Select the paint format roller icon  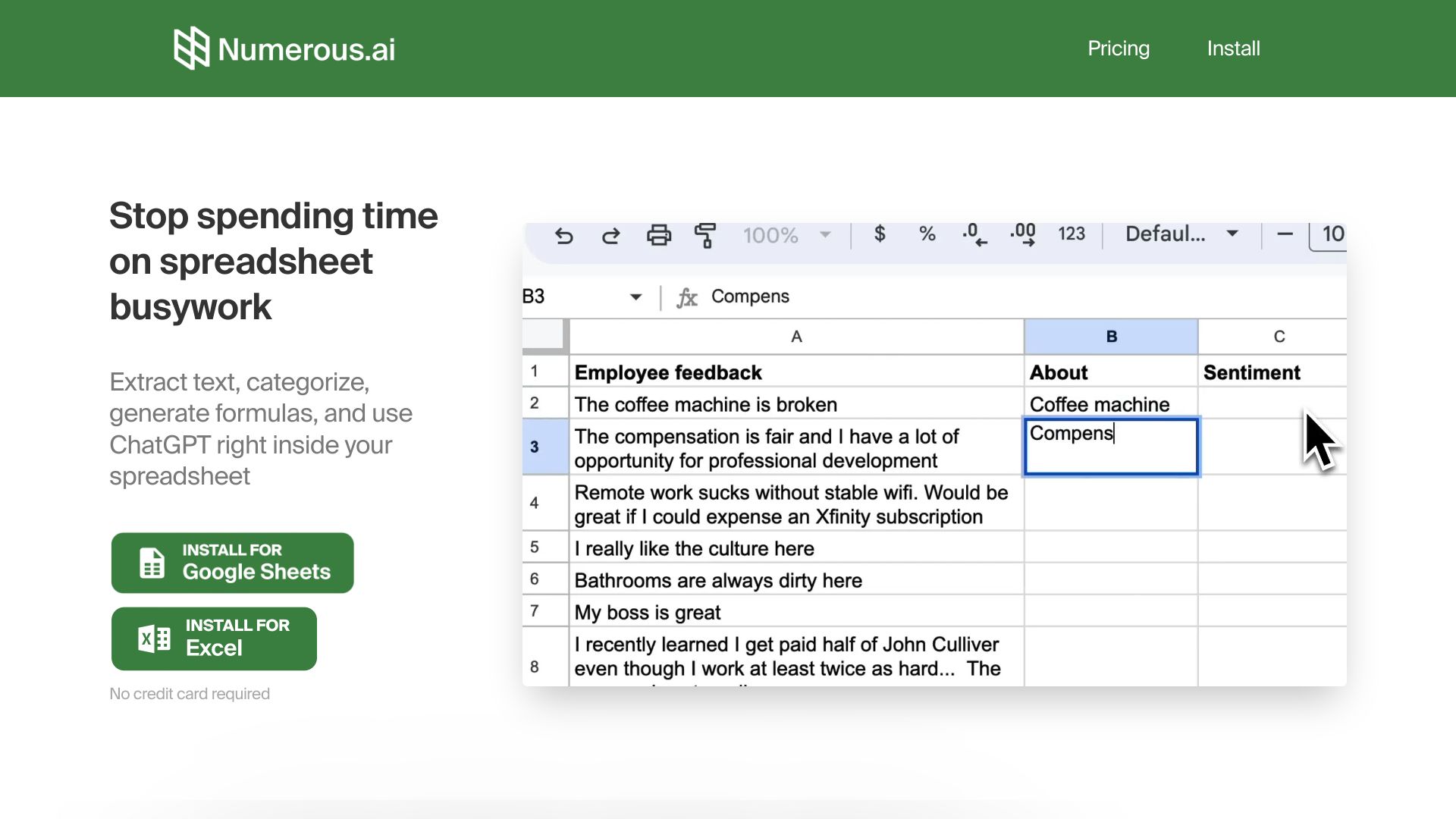click(x=705, y=235)
